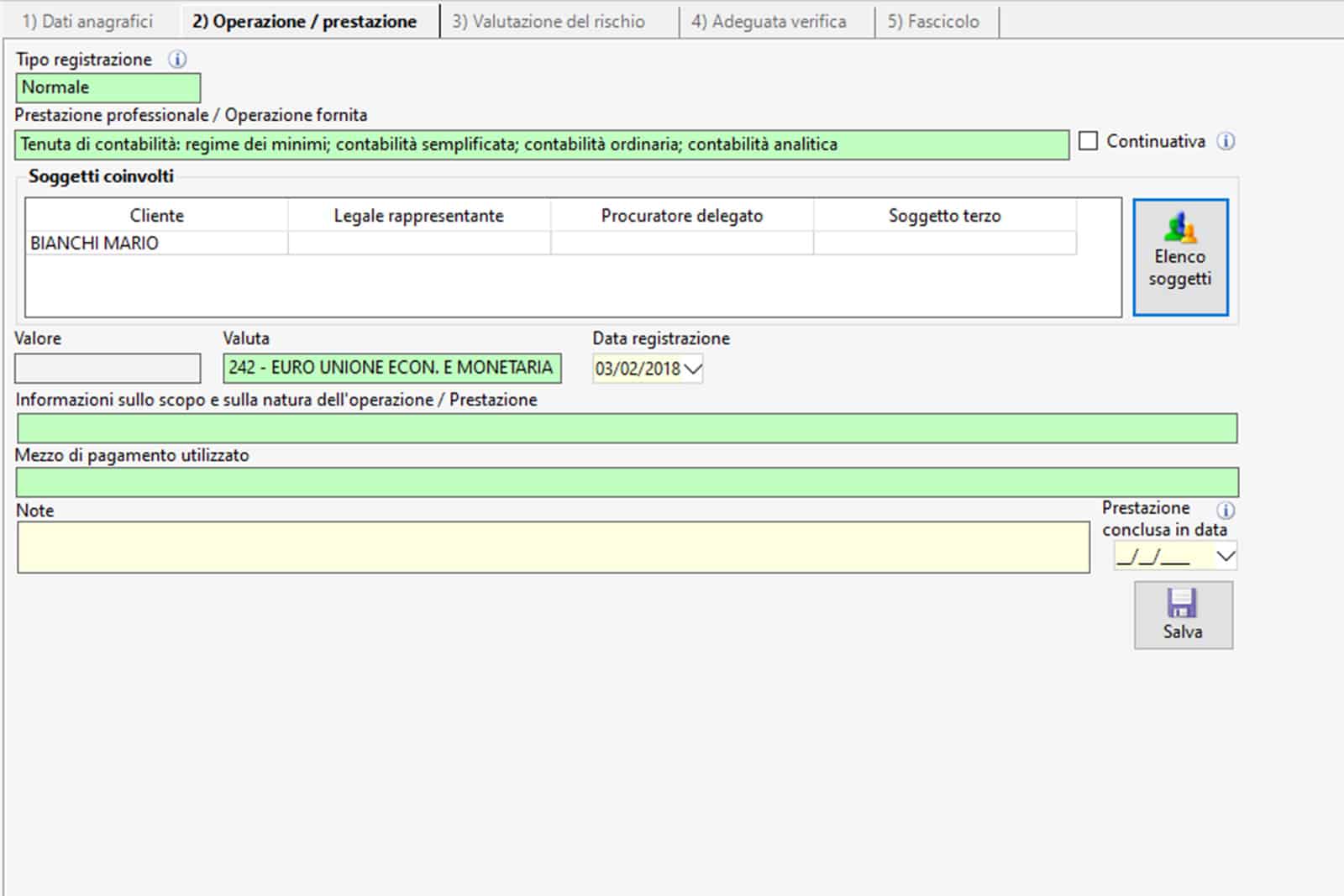Save with the Salva floppy button
1344x896 pixels.
[1184, 615]
